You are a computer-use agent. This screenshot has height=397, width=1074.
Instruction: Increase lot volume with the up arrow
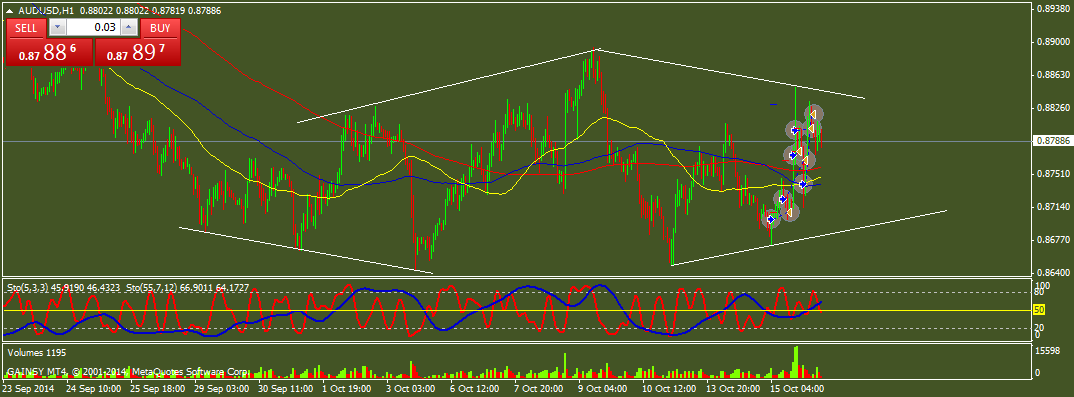pos(129,27)
